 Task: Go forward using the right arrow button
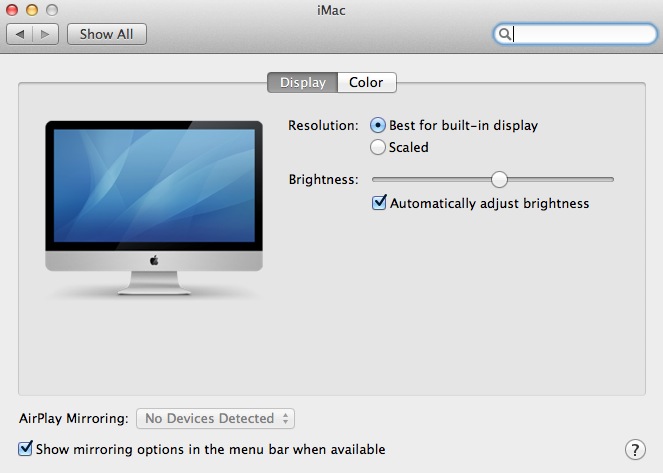45,34
